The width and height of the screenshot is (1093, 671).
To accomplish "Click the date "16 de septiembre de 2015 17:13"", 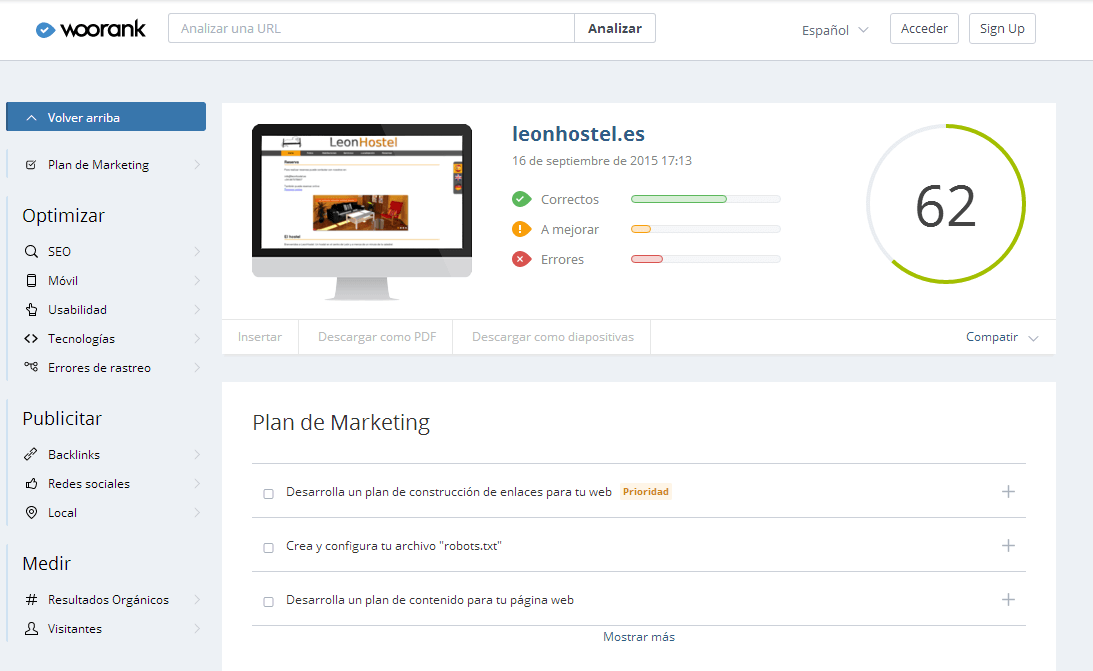I will click(x=602, y=161).
